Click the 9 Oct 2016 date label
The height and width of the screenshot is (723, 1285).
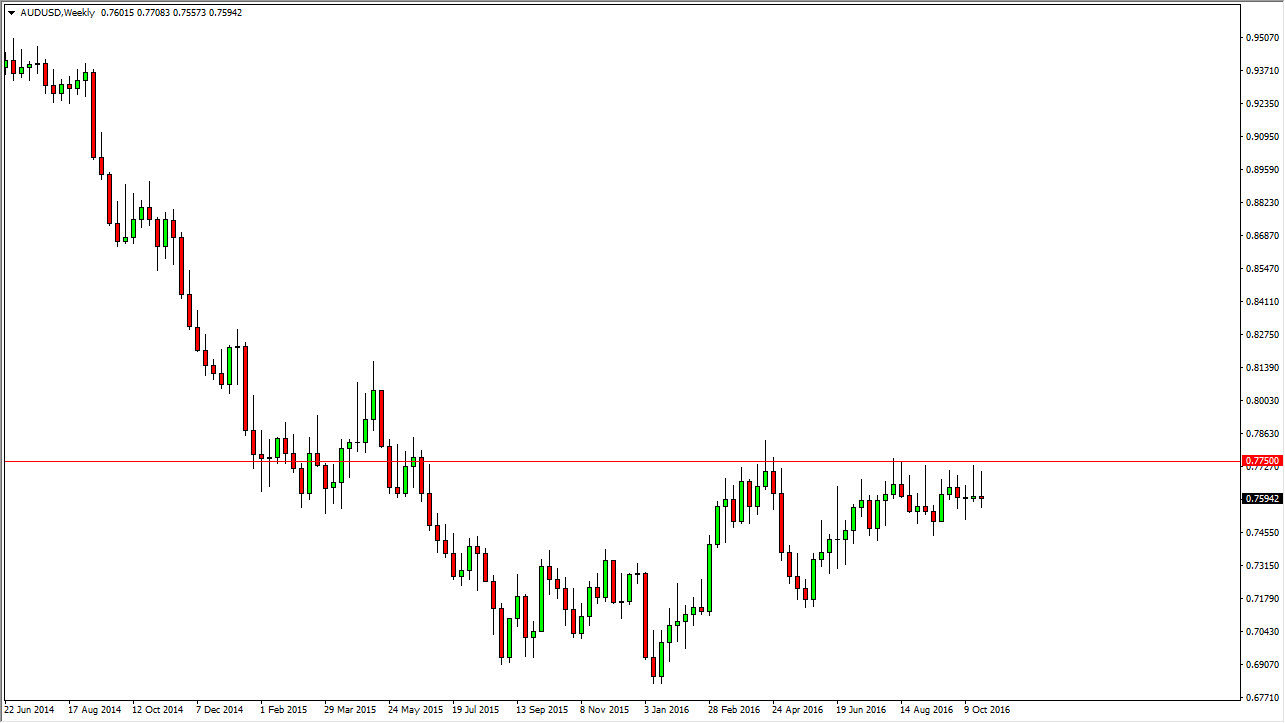(x=989, y=709)
